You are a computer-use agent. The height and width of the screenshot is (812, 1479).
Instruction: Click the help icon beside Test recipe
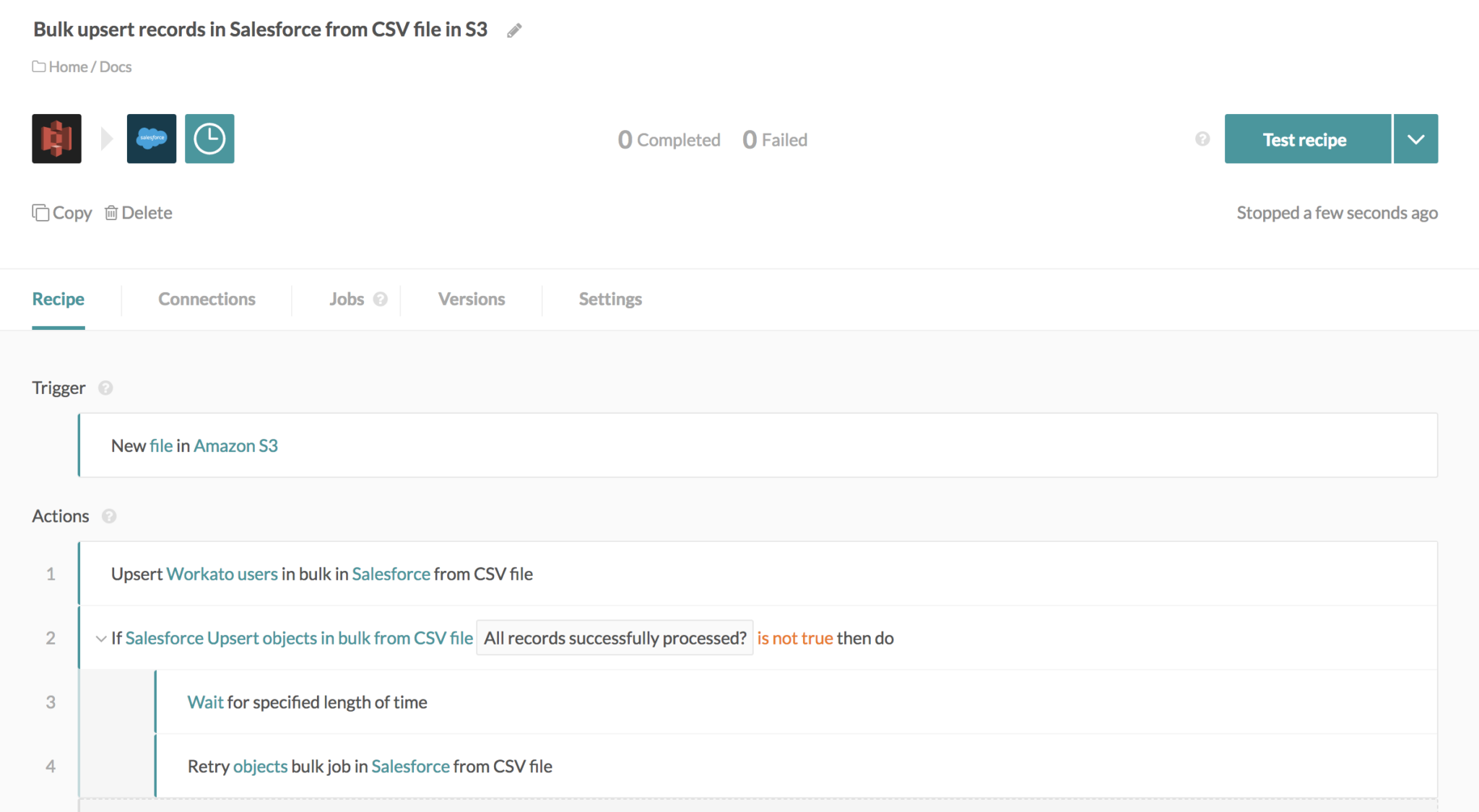pos(1201,139)
